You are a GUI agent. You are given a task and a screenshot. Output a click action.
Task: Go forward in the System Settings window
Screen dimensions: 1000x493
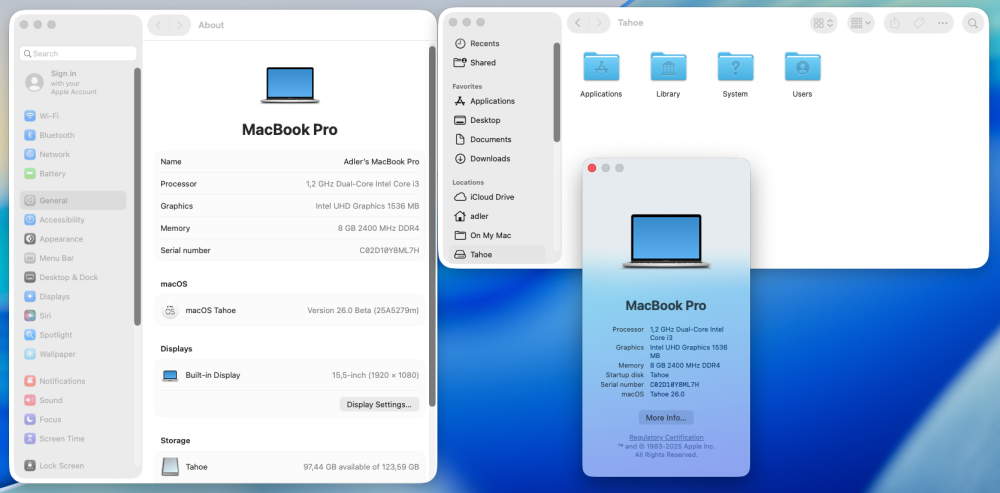(179, 25)
